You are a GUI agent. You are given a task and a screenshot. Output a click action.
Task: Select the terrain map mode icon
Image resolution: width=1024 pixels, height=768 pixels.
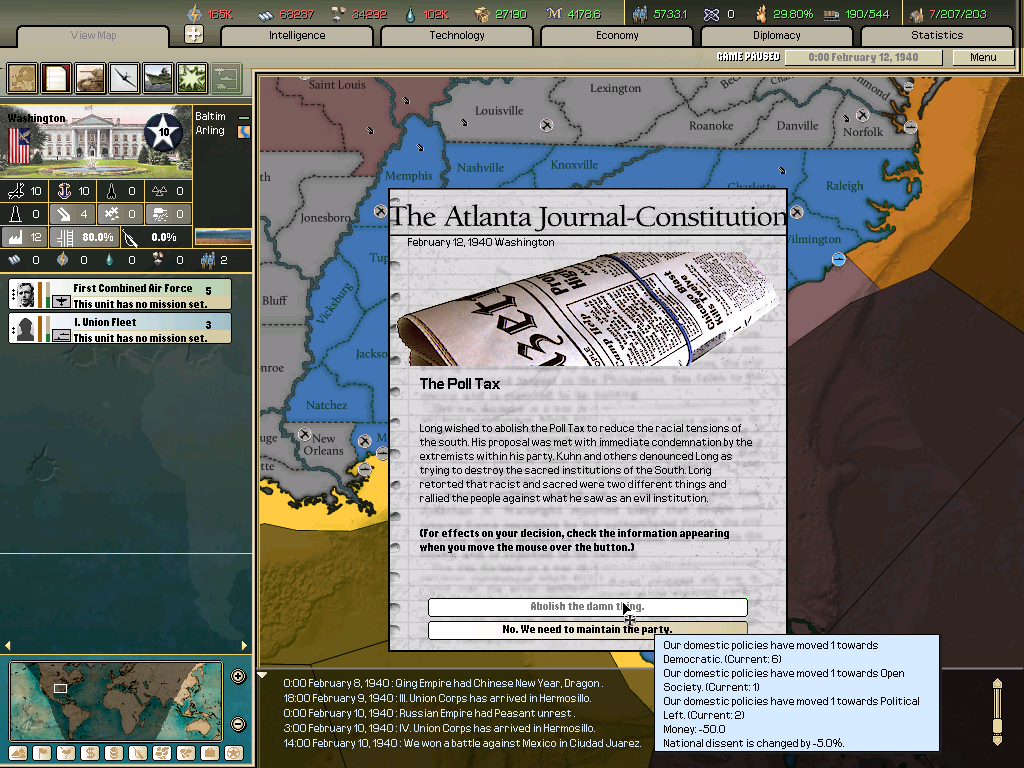[x=17, y=754]
